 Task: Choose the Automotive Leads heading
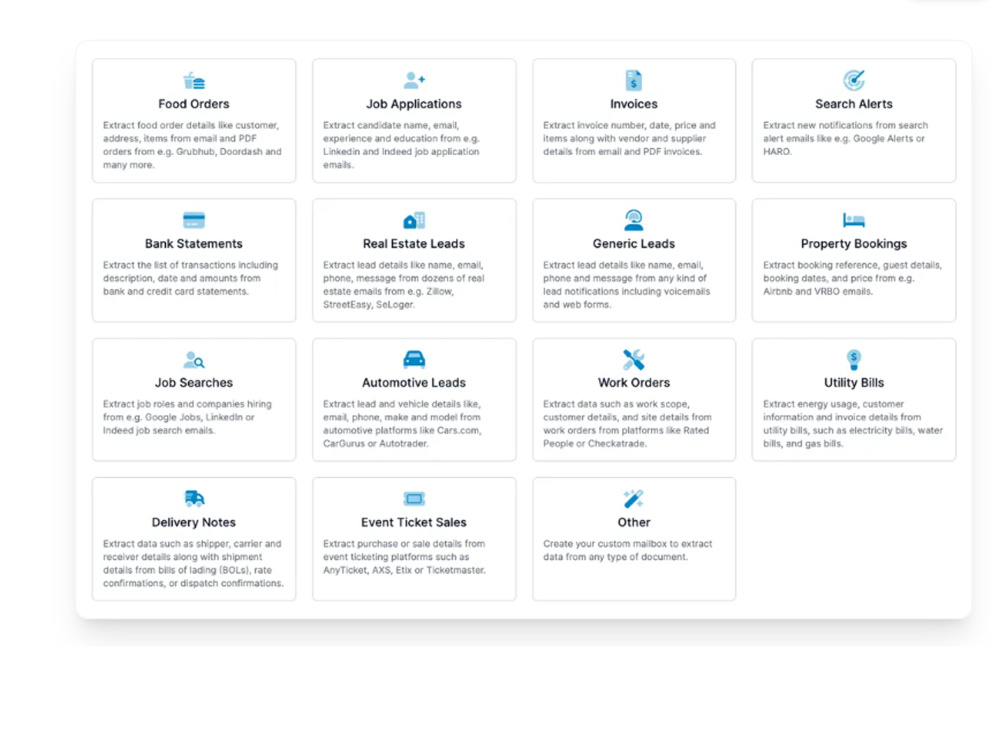point(414,383)
